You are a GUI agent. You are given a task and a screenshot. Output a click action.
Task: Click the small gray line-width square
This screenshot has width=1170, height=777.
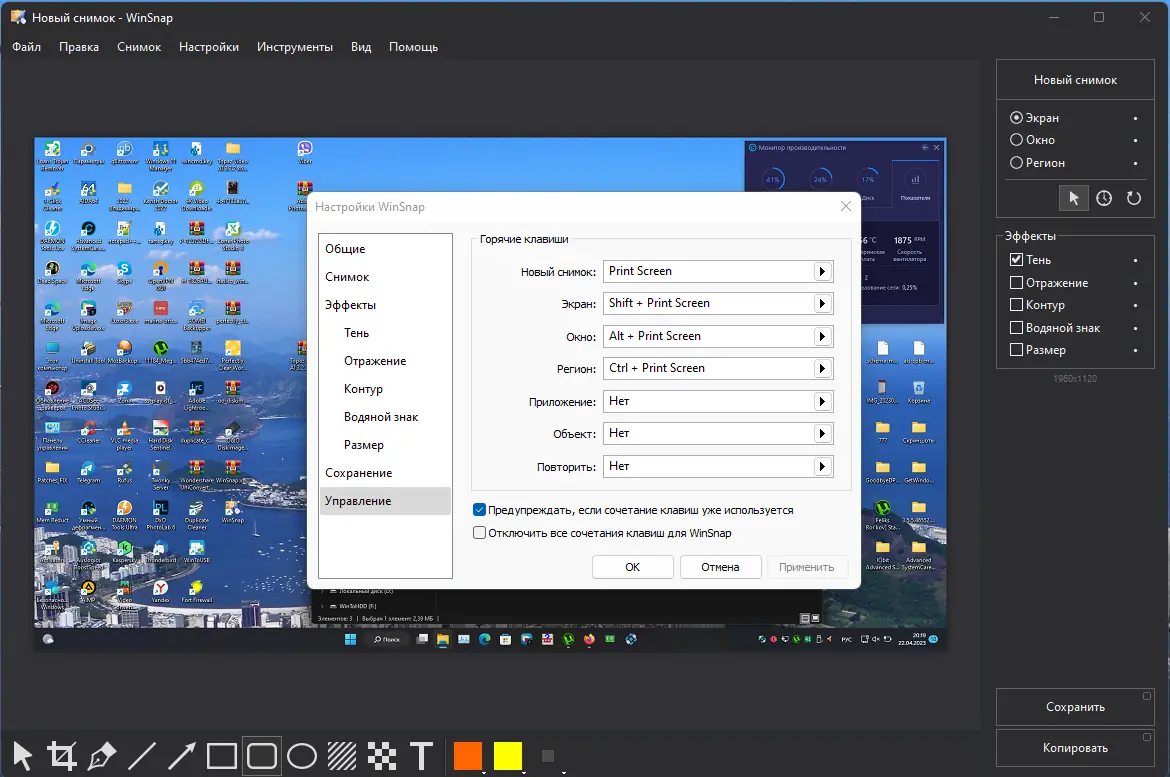tap(548, 756)
